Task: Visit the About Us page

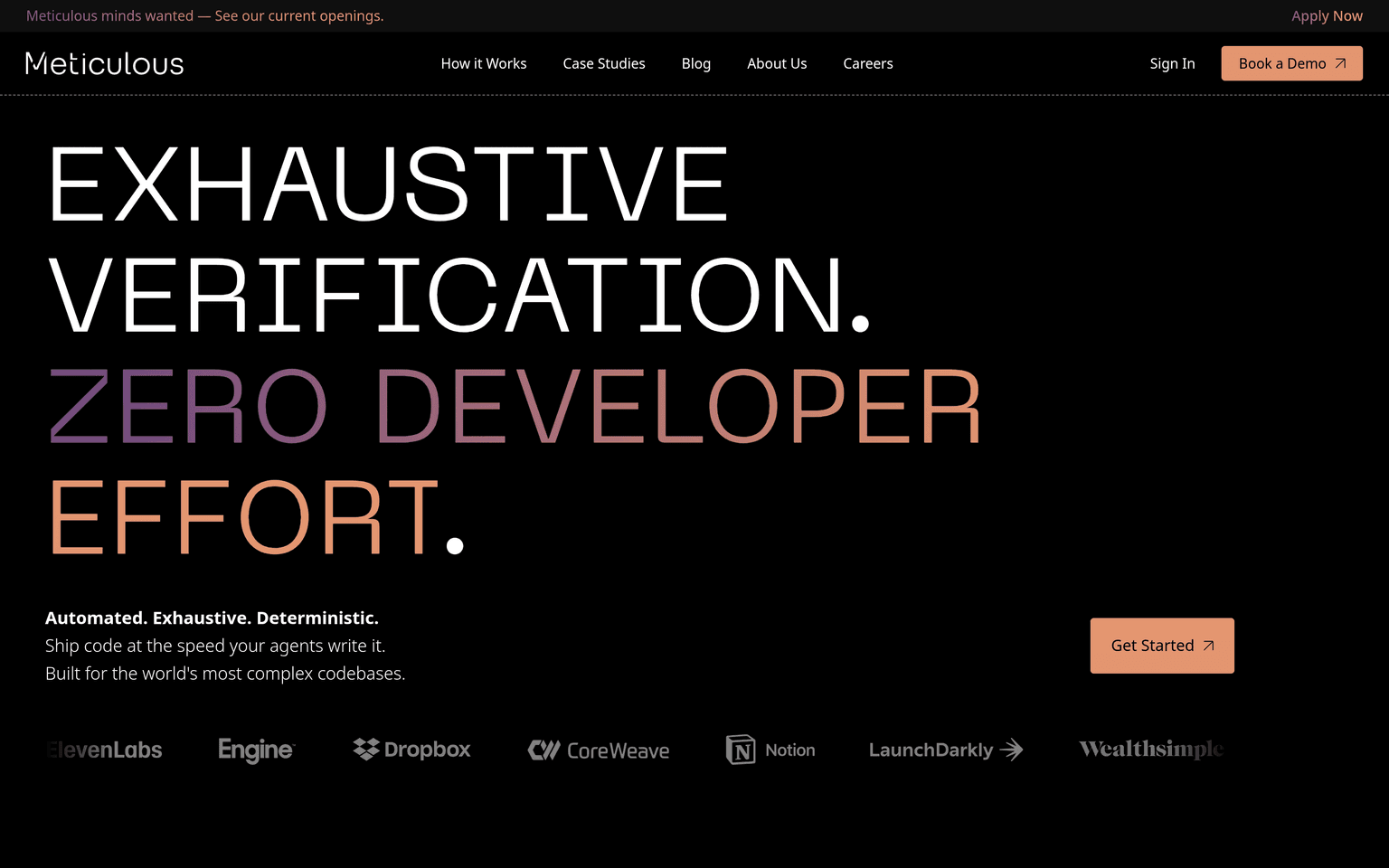Action: [x=777, y=63]
